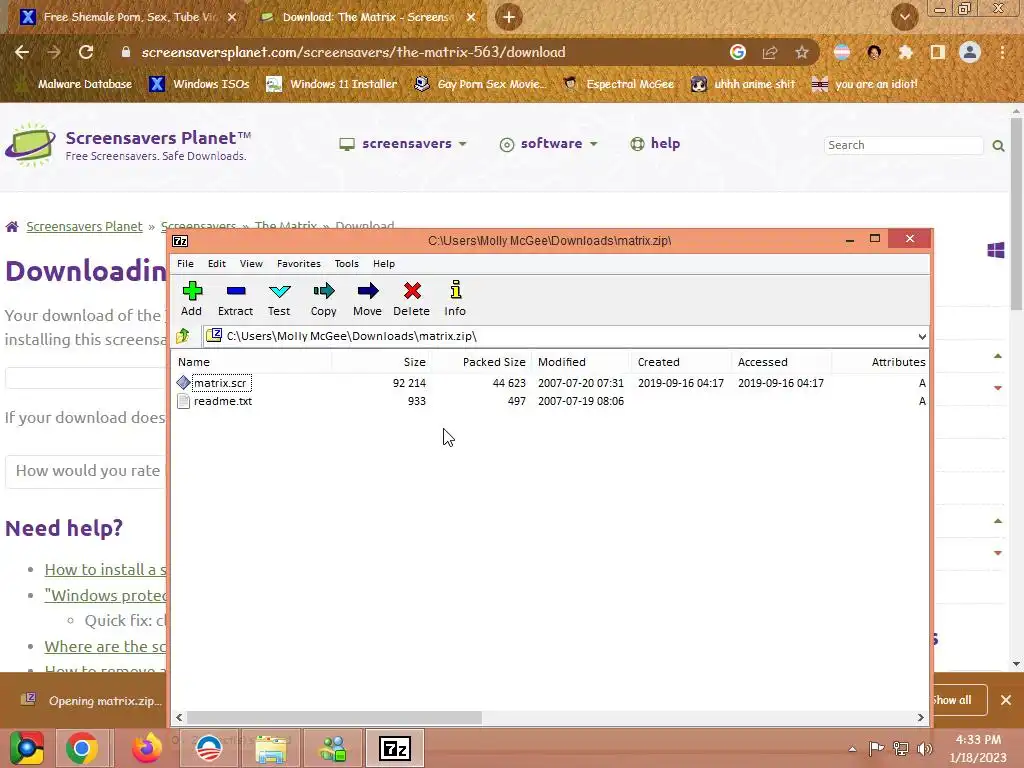The image size is (1024, 768).
Task: Select the Move toolbar icon
Action: [x=367, y=298]
